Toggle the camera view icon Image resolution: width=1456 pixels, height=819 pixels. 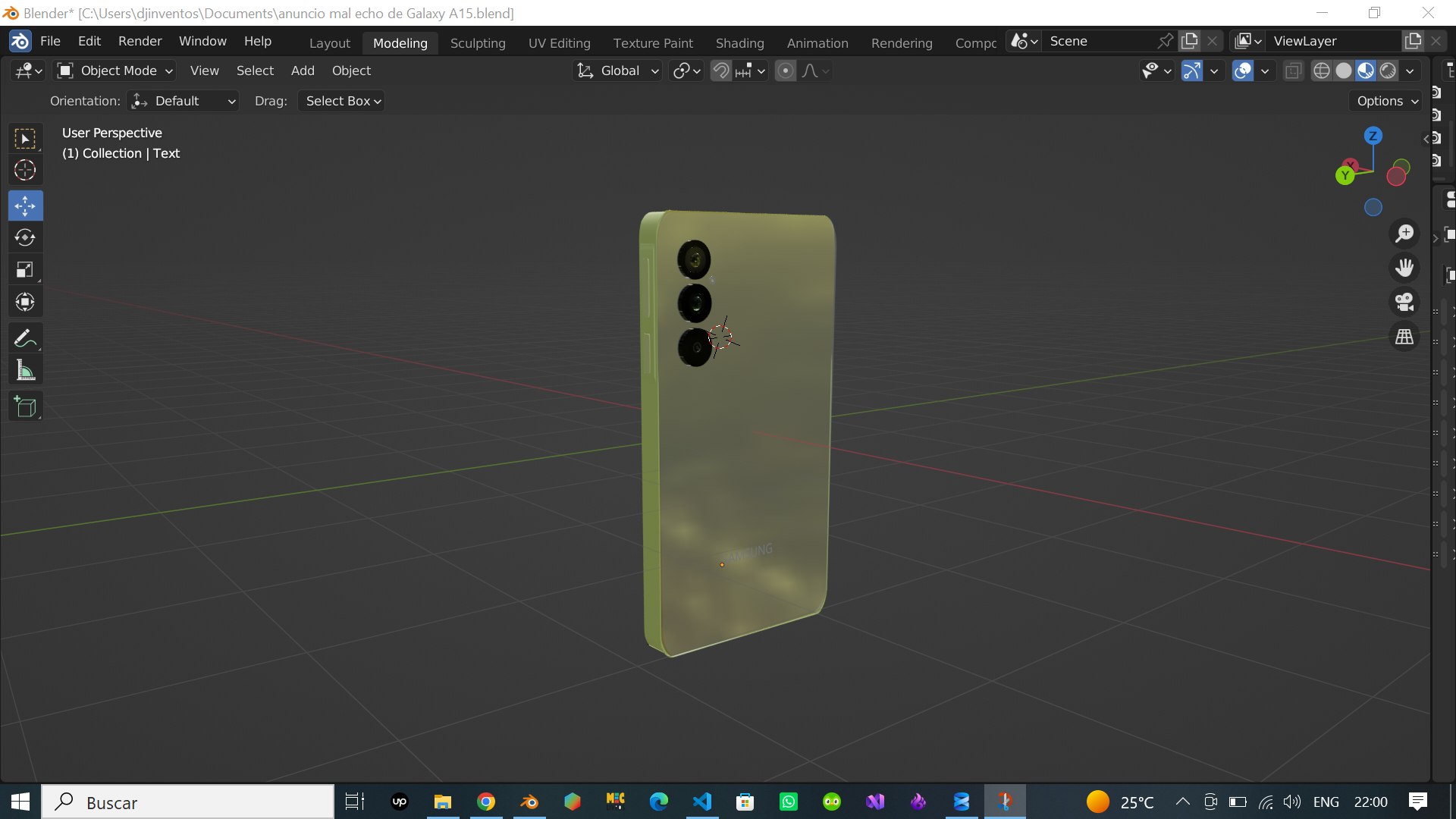(1404, 302)
